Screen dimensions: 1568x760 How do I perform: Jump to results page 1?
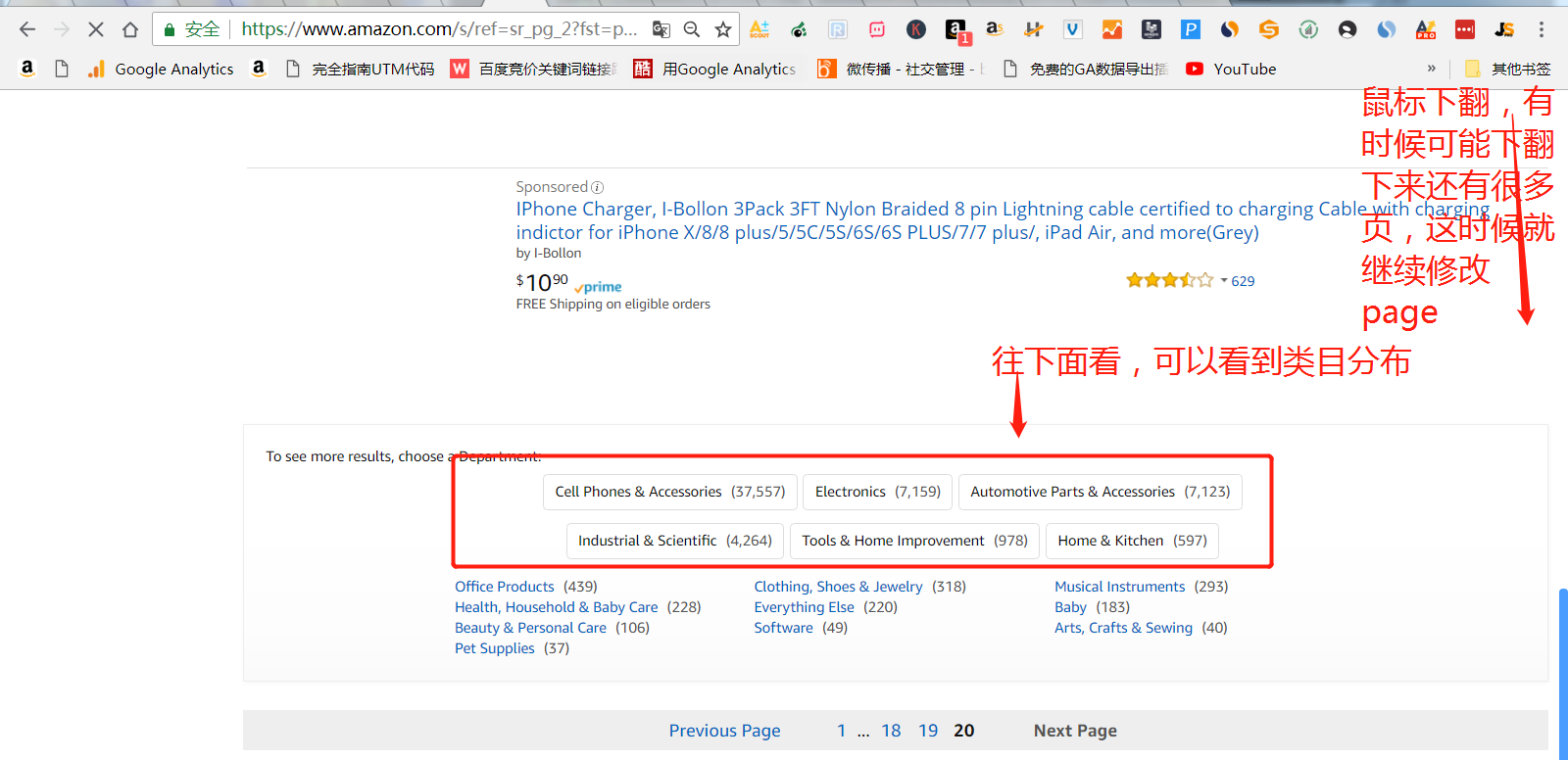[842, 731]
